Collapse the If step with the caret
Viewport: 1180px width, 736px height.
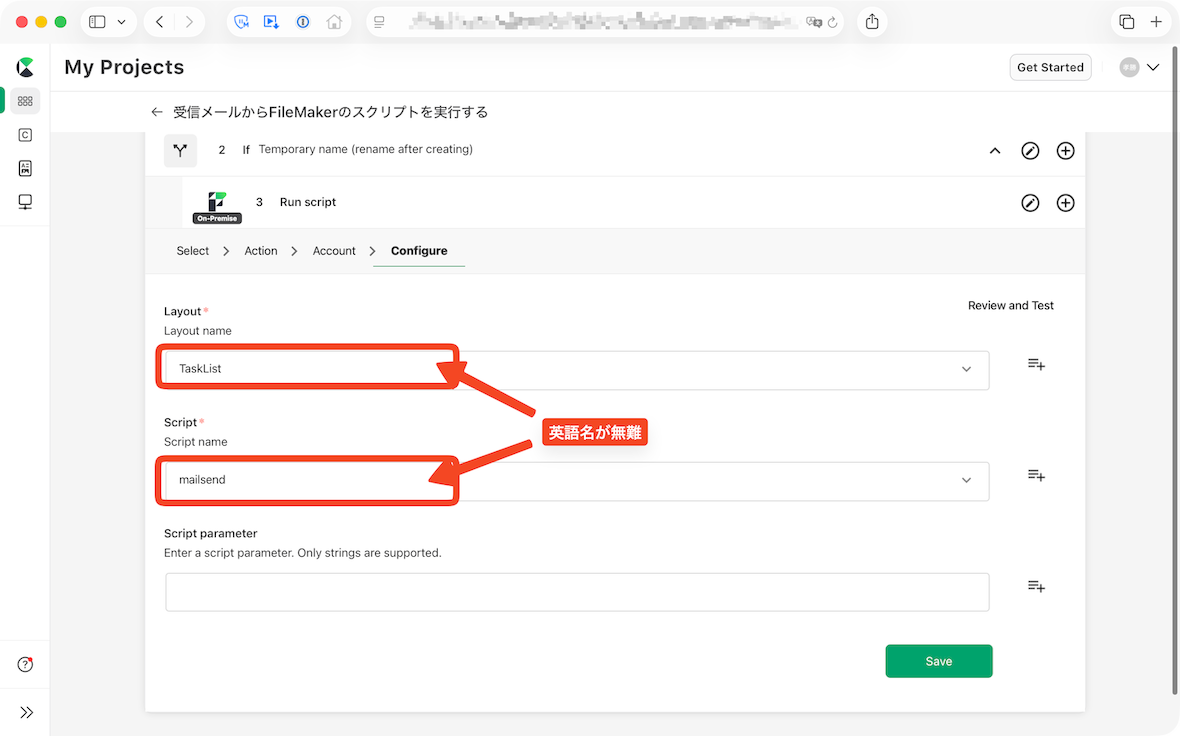coord(995,151)
